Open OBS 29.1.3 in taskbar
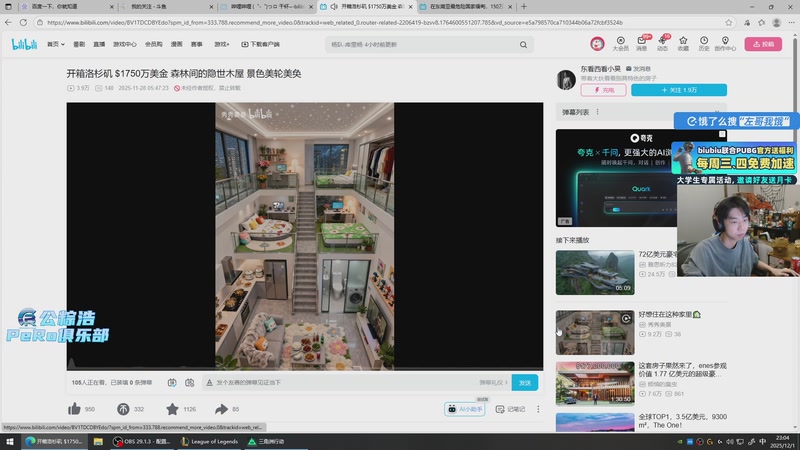800x450 pixels. tap(142, 441)
